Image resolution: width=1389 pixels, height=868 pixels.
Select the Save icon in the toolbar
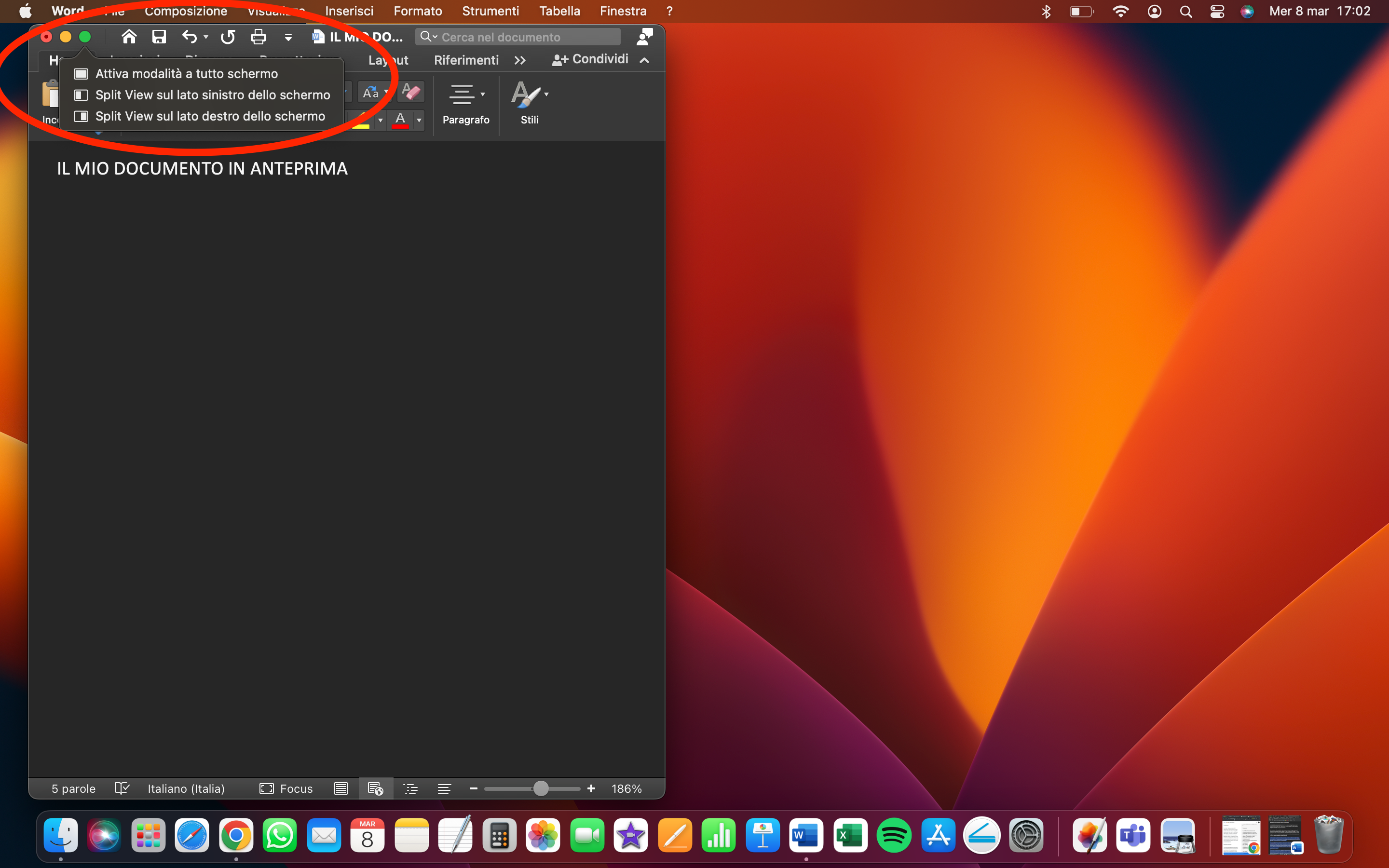[160, 36]
